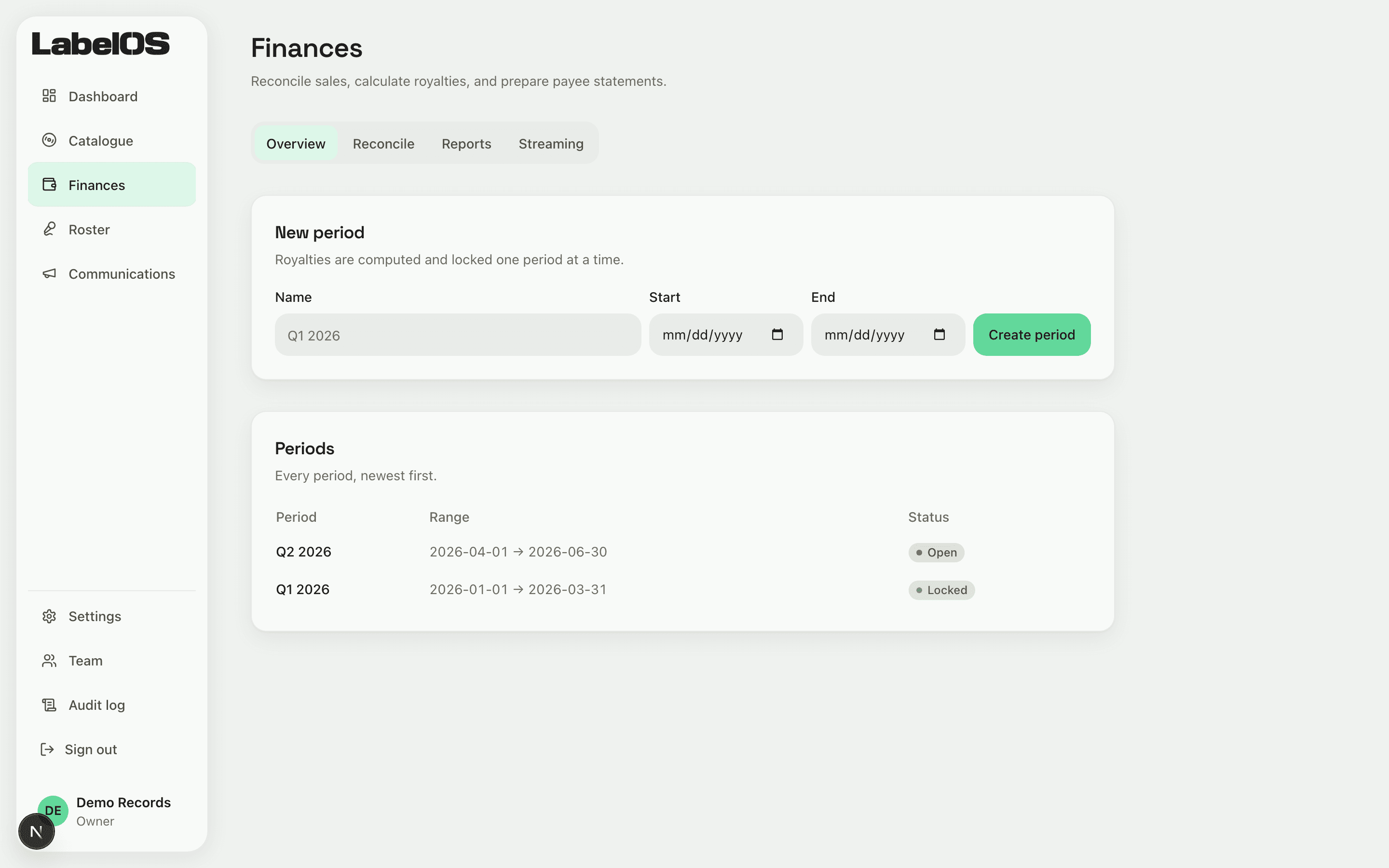The height and width of the screenshot is (868, 1389).
Task: Open Communications from the sidebar
Action: point(111,274)
